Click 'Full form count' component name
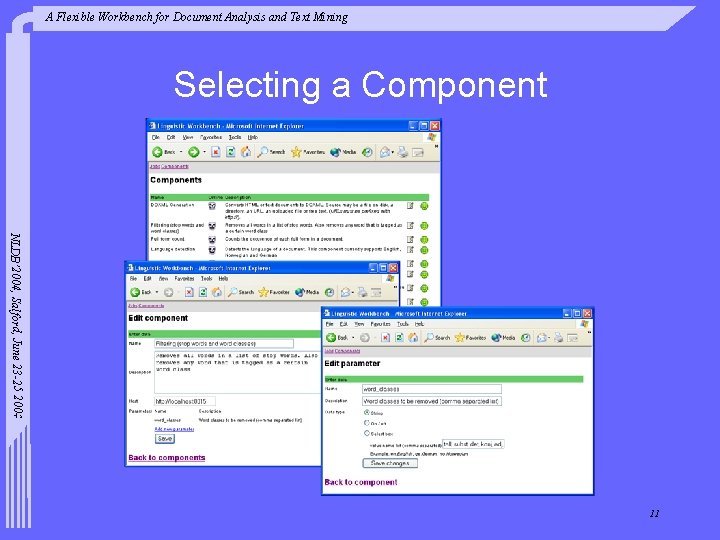The width and height of the screenshot is (720, 540). pyautogui.click(x=168, y=239)
